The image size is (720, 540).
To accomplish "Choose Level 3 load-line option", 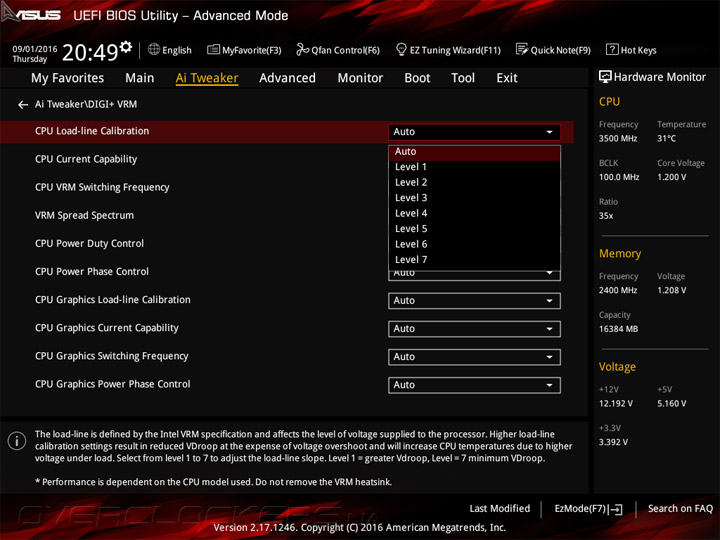I will (474, 198).
